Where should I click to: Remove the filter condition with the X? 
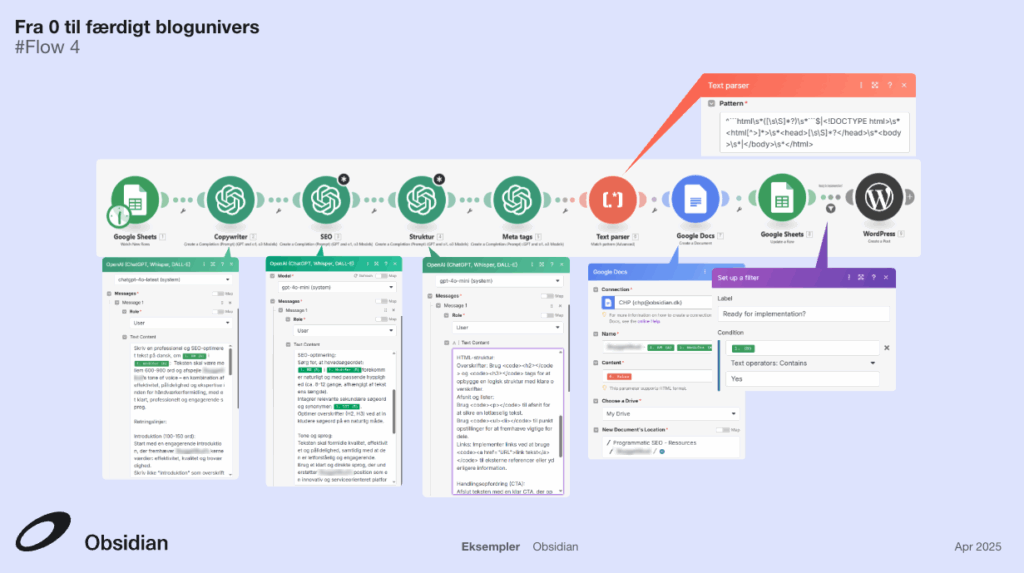[886, 348]
